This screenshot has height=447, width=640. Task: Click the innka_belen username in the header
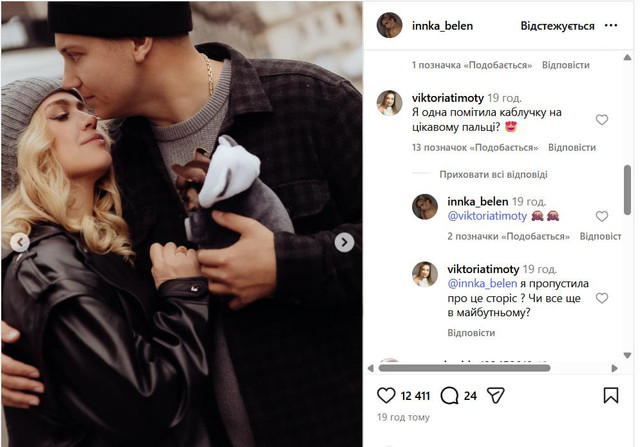click(442, 26)
